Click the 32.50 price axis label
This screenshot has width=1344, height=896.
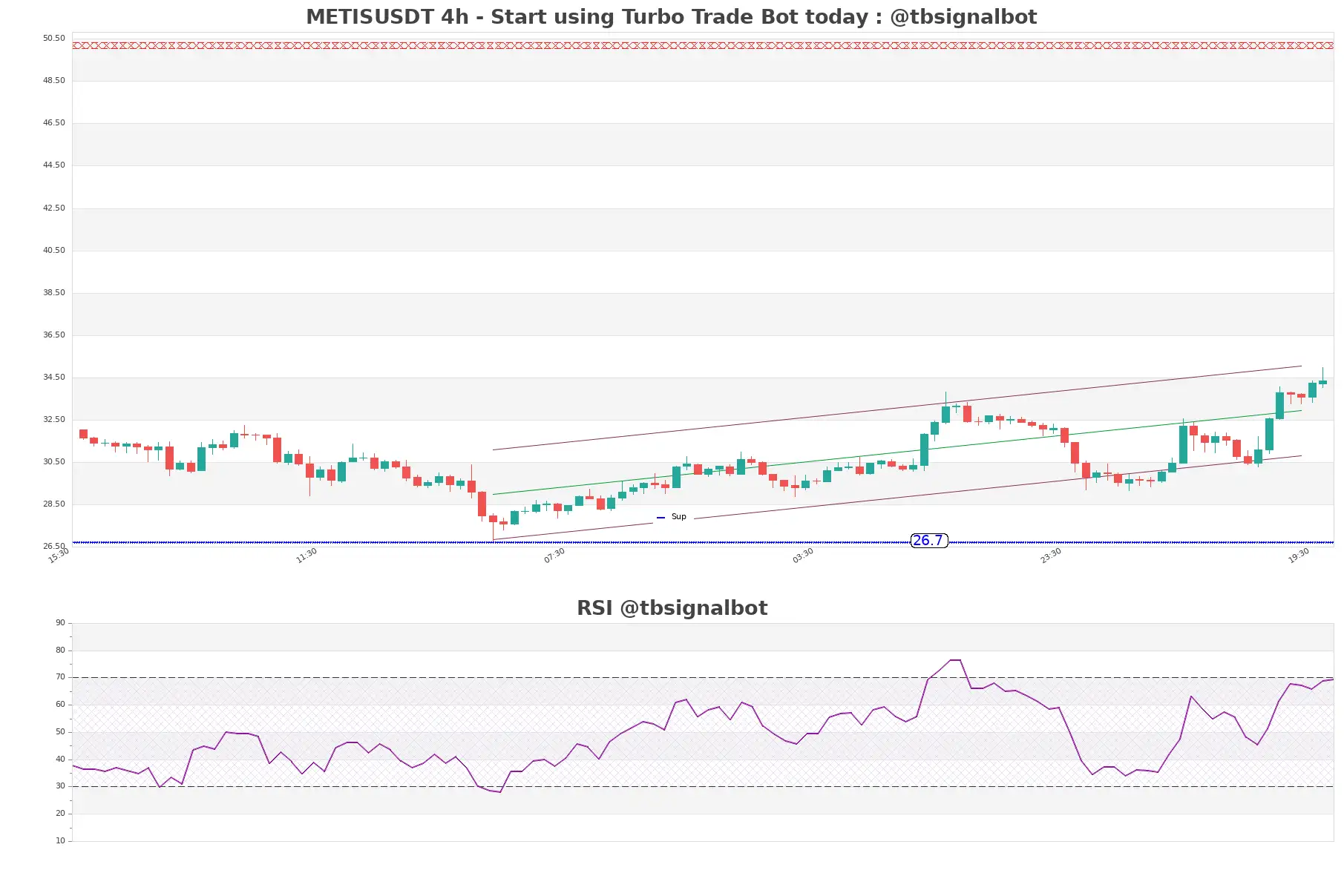(53, 419)
